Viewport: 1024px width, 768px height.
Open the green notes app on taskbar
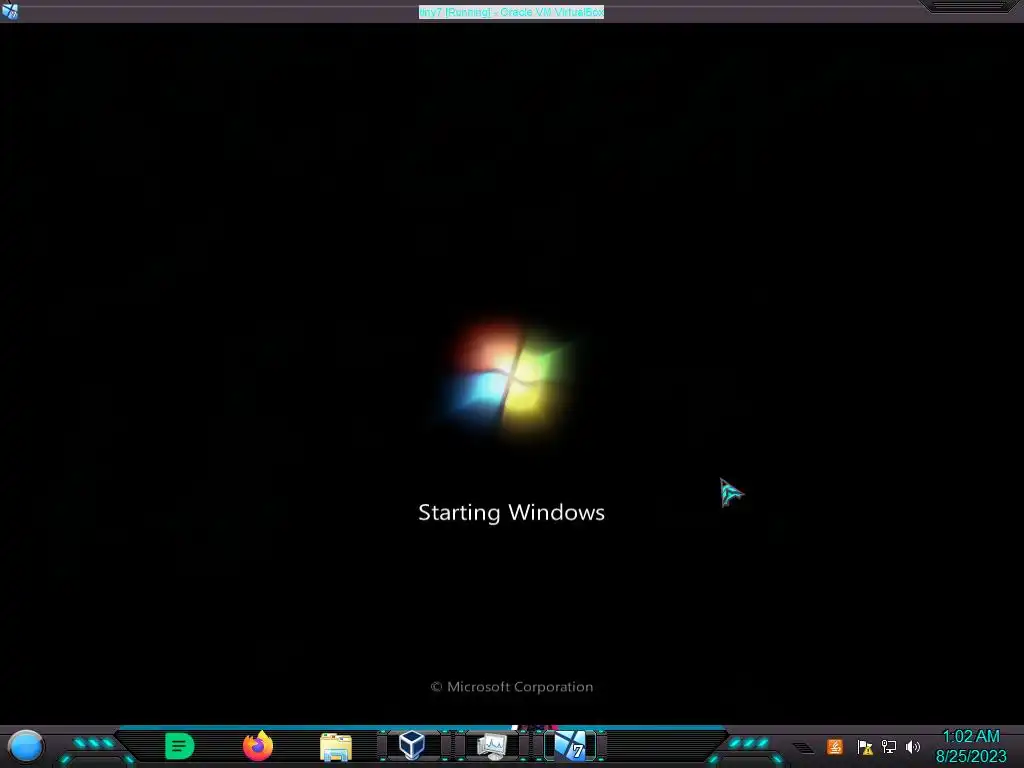pos(180,746)
